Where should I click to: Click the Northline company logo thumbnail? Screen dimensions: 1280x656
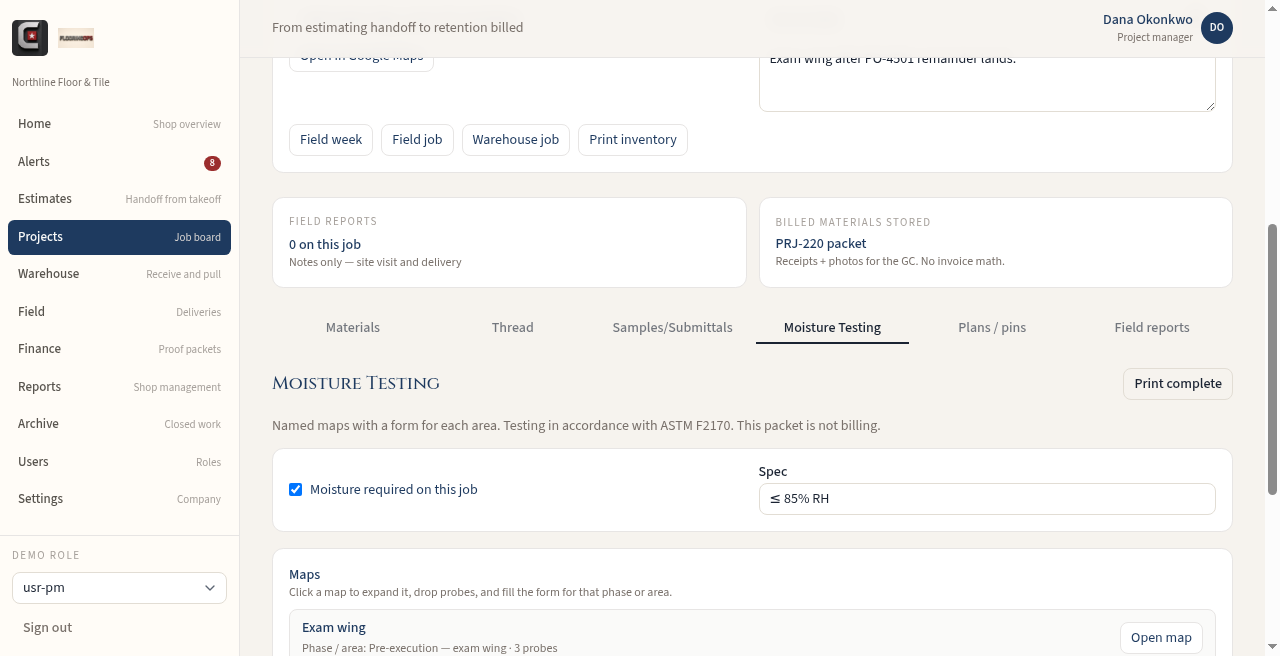(76, 38)
